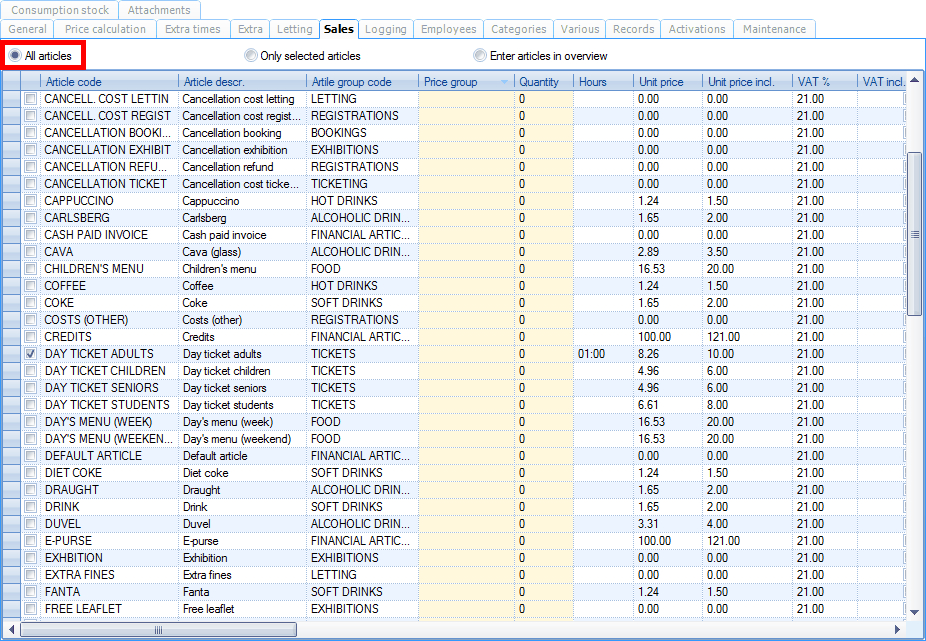Click the horizontal scrollbar thumb

pyautogui.click(x=159, y=630)
